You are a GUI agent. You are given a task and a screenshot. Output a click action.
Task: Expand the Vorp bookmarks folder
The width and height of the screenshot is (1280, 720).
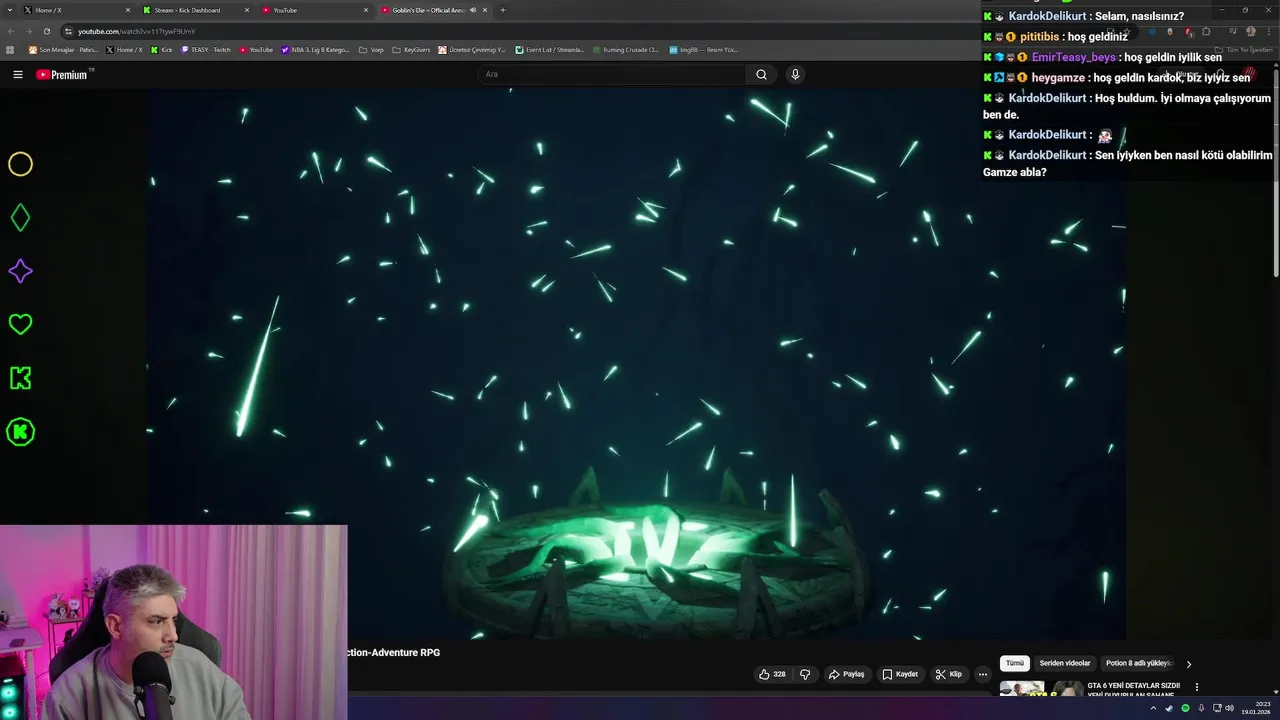(x=371, y=49)
